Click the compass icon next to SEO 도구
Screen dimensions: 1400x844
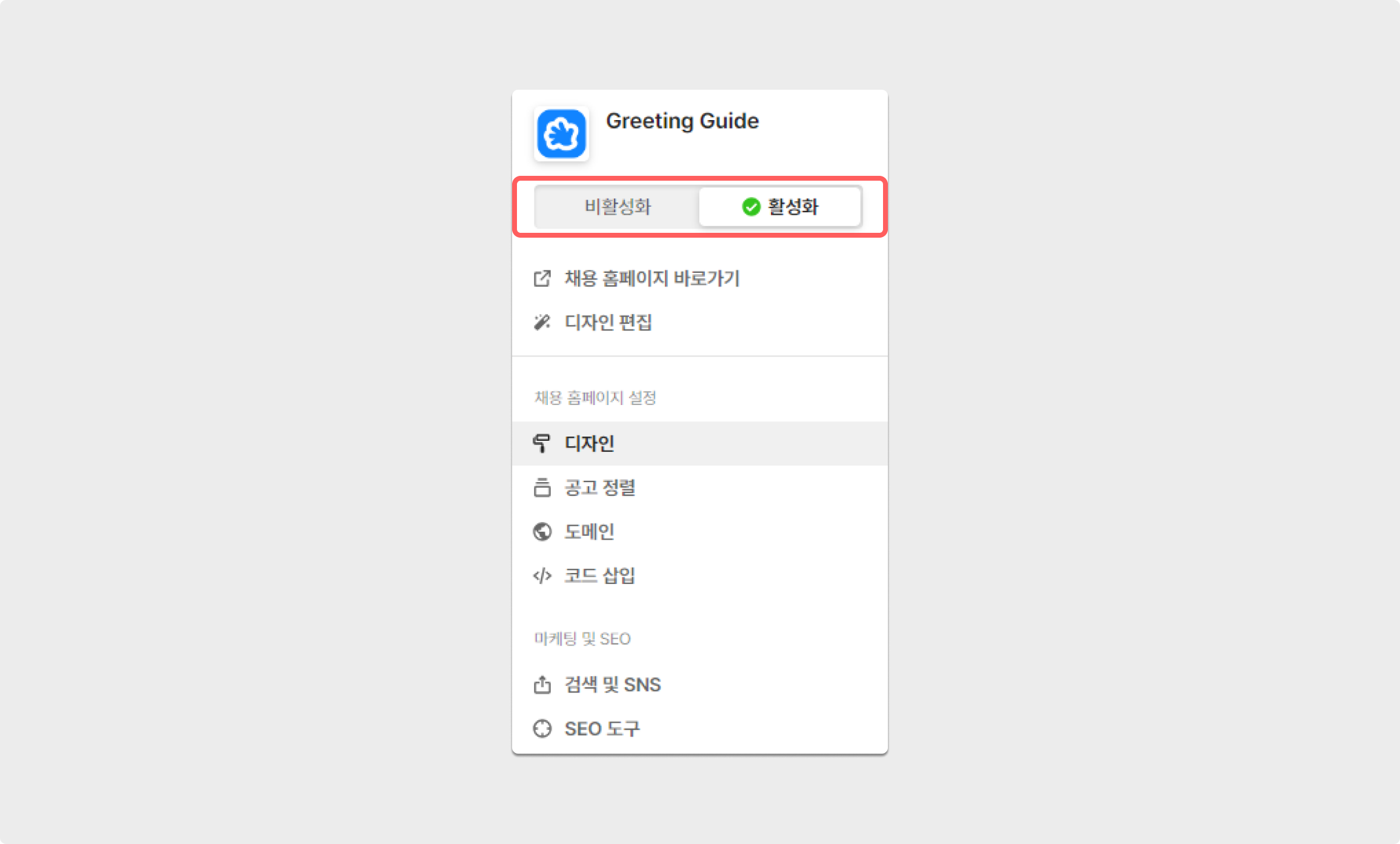tap(542, 728)
